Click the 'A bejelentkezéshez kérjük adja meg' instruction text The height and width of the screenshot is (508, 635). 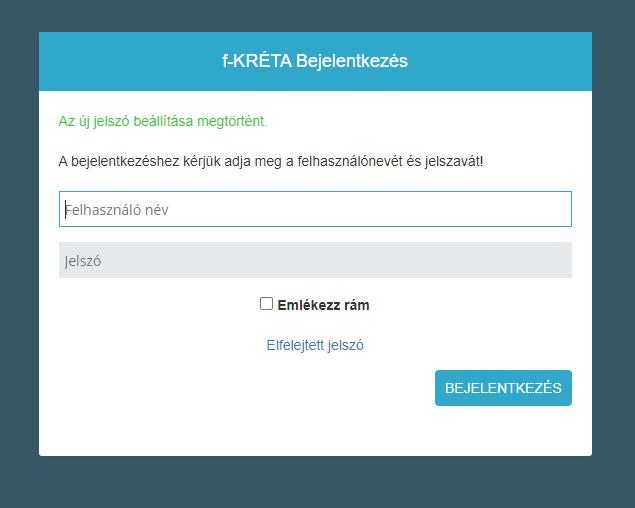(271, 161)
